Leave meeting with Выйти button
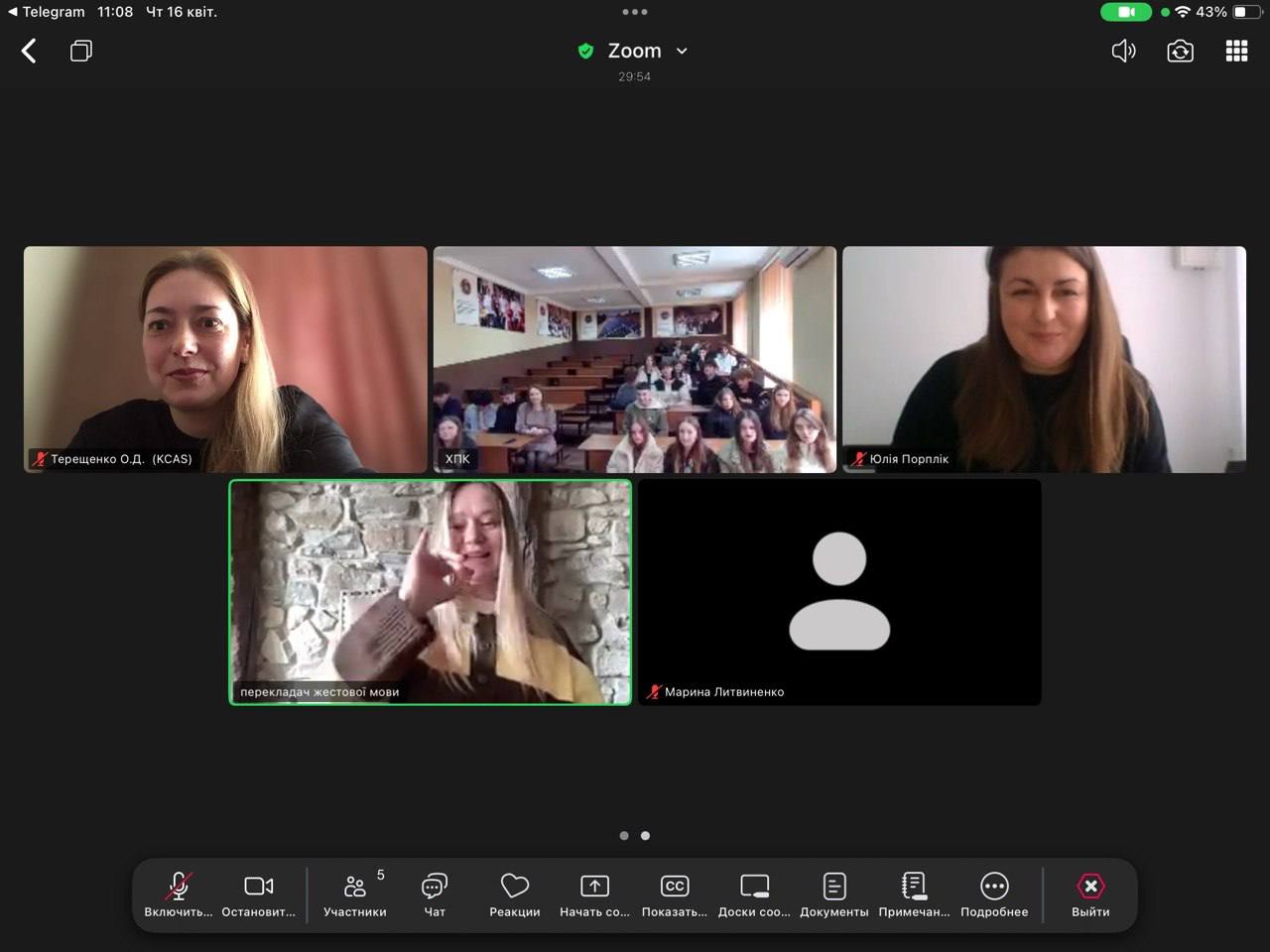Image resolution: width=1270 pixels, height=952 pixels. tap(1090, 893)
